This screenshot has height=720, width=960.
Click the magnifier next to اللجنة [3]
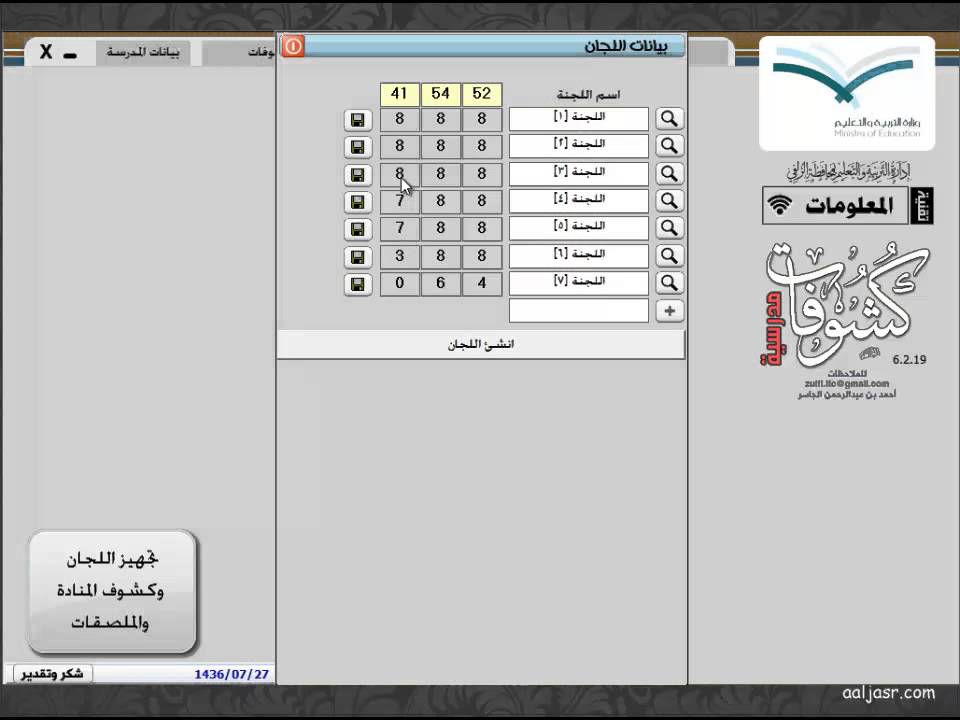pos(669,174)
